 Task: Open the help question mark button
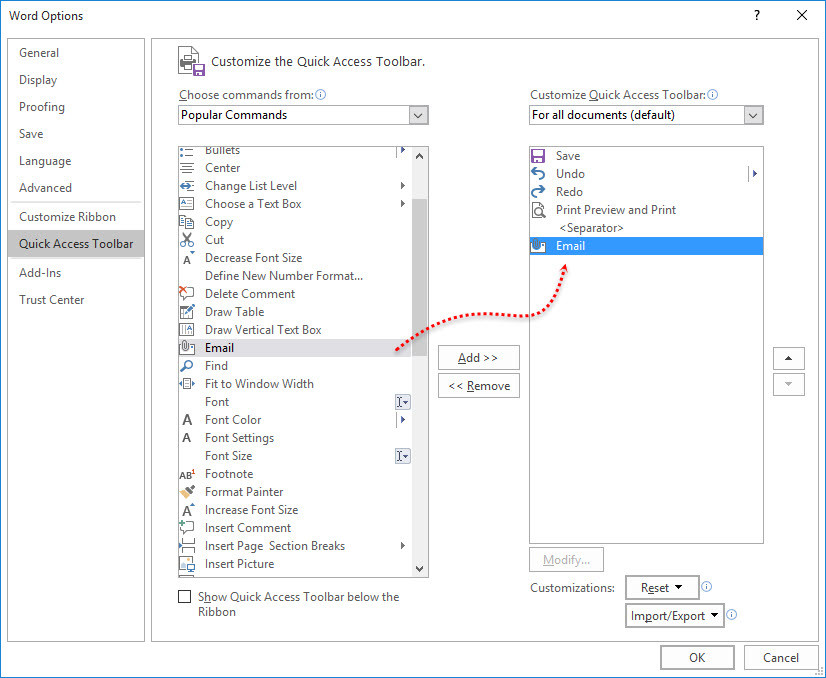tap(757, 15)
